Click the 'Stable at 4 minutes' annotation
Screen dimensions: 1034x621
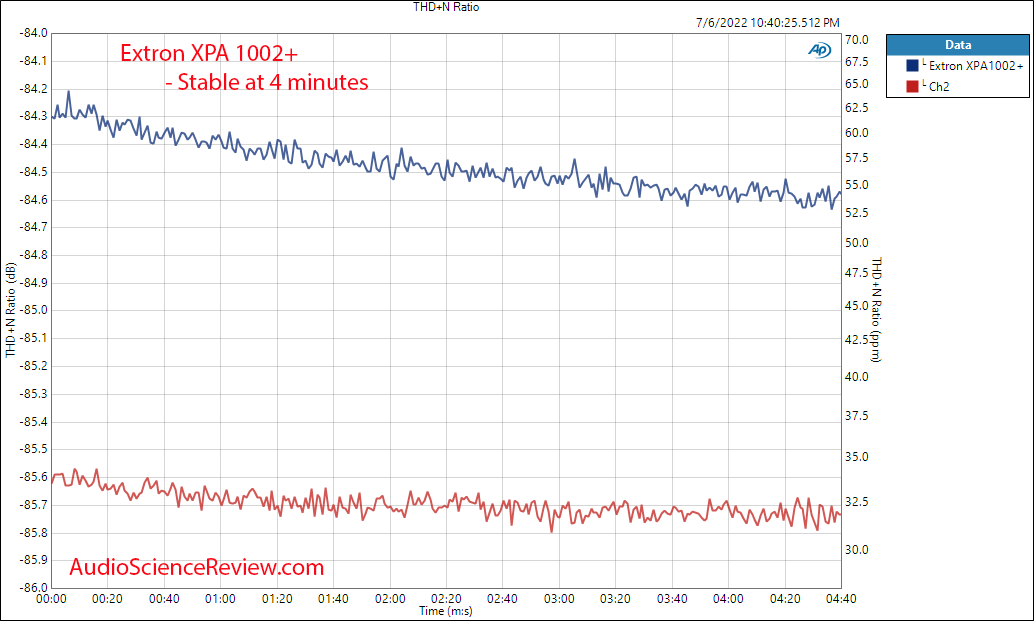click(267, 82)
